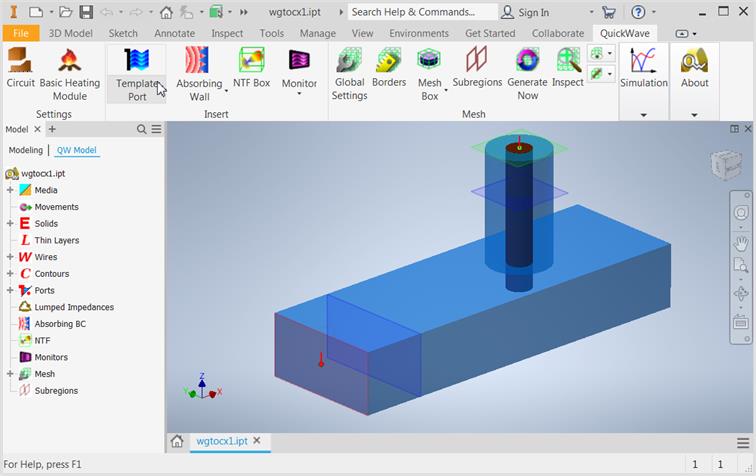Add a Mesh Box

pos(429,74)
